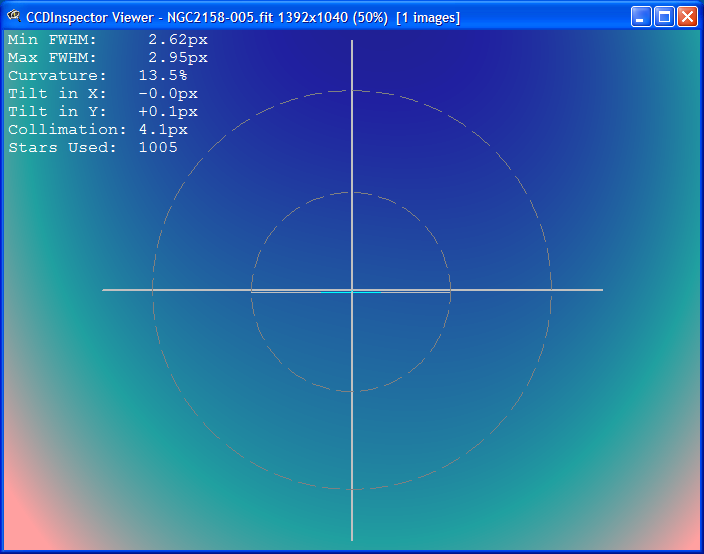Click the Tilt in X reading
Viewport: 704px width, 554px height.
168,94
